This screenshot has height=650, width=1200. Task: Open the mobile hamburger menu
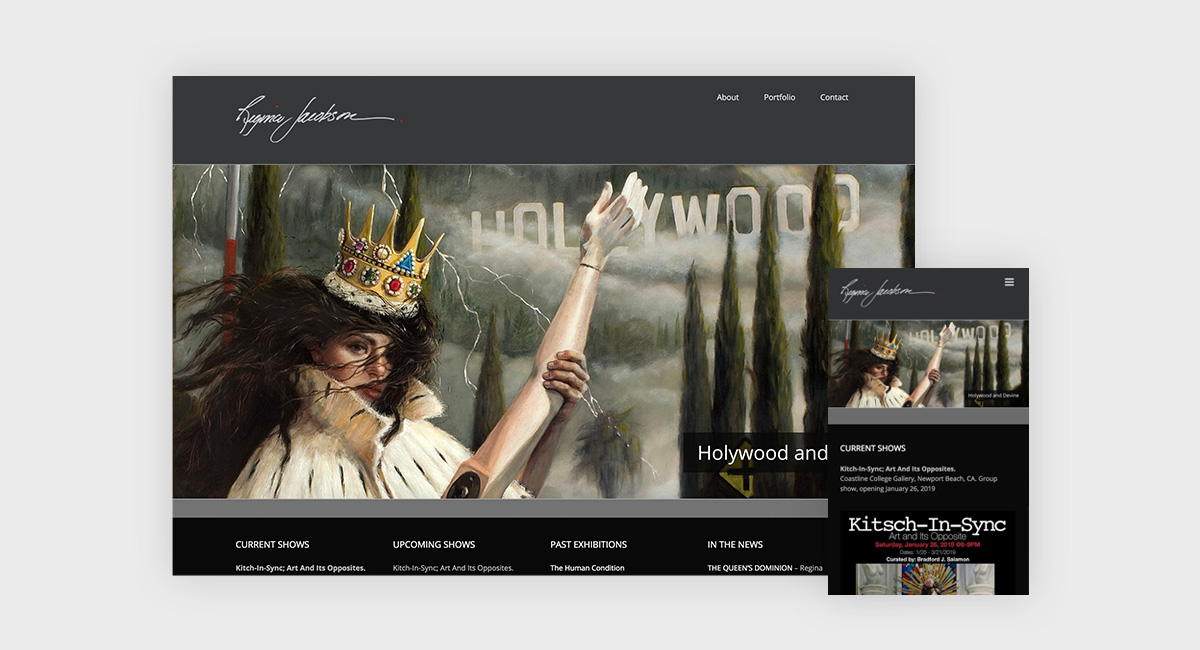click(x=1009, y=282)
